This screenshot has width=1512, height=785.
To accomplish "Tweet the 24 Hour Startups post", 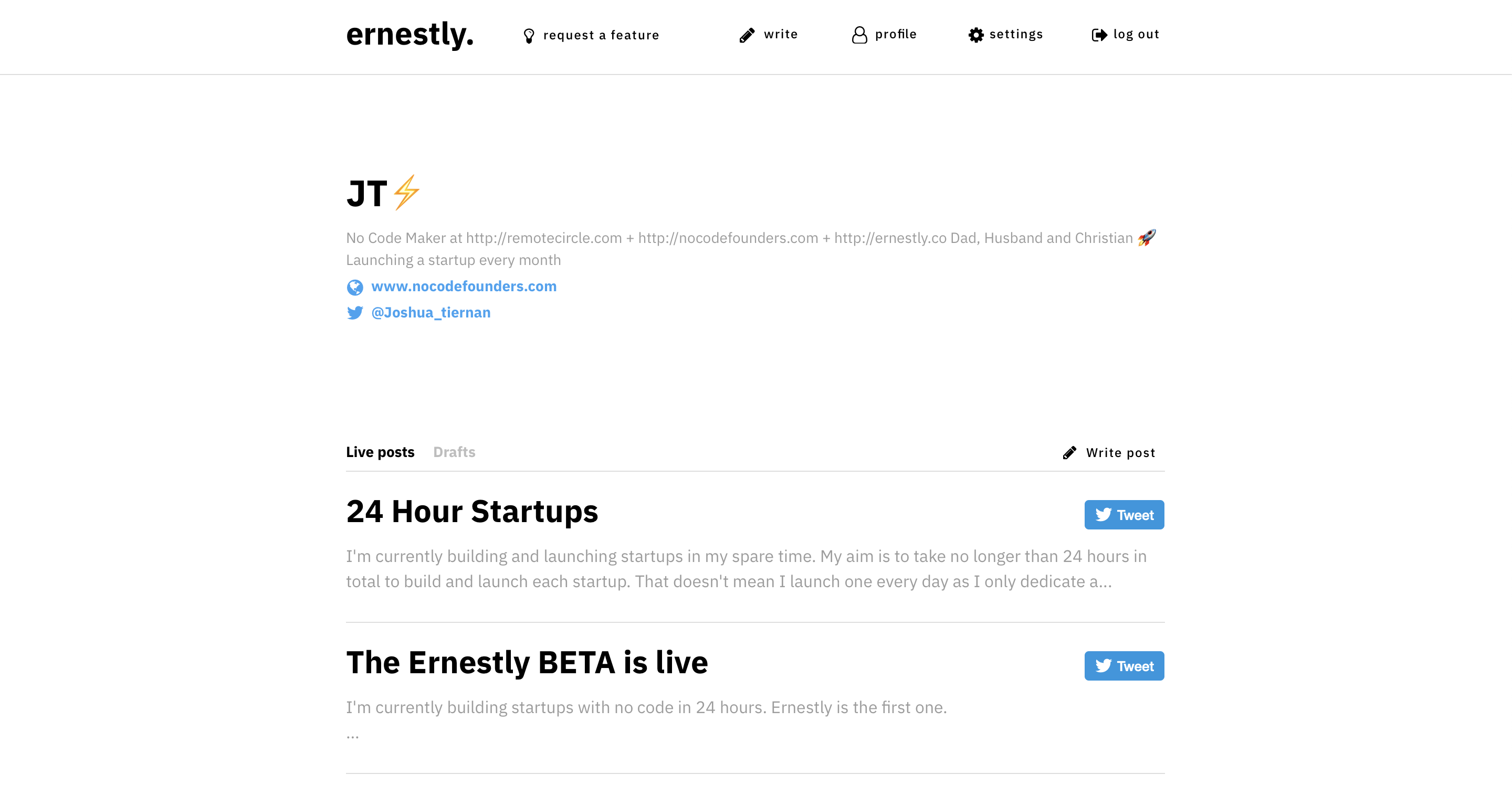I will tap(1123, 515).
